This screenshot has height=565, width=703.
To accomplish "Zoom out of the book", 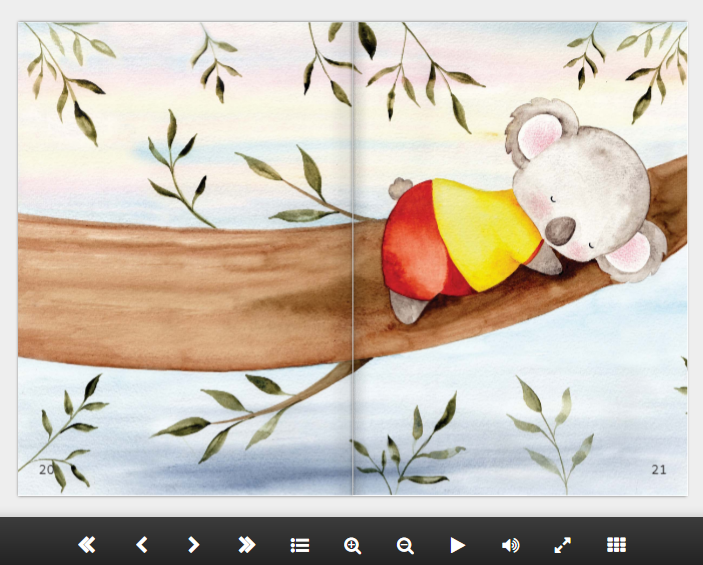I will click(x=405, y=545).
